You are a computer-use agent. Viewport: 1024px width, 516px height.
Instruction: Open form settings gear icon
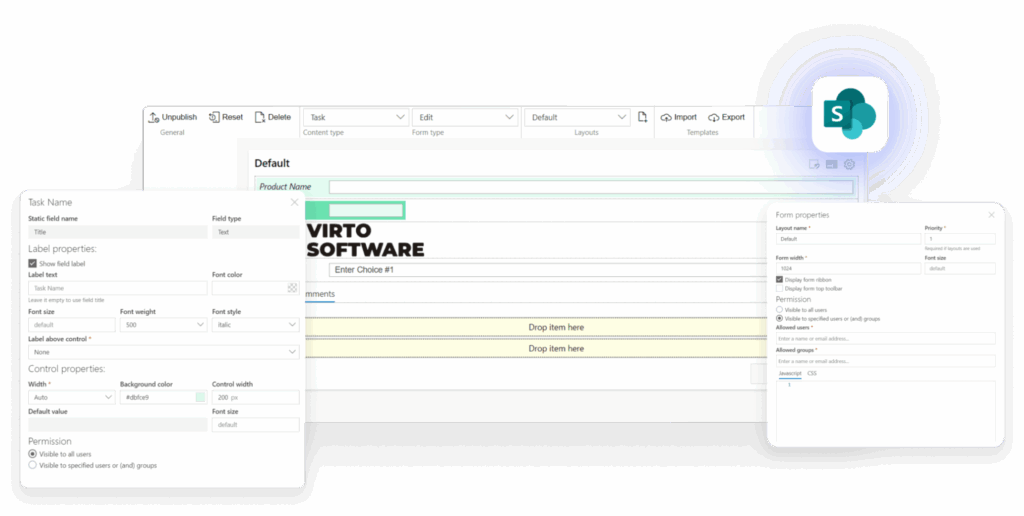849,164
